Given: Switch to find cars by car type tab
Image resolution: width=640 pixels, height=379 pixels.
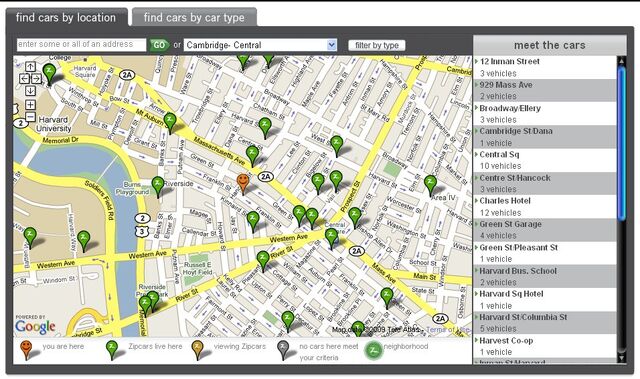Looking at the screenshot, I should (x=194, y=18).
